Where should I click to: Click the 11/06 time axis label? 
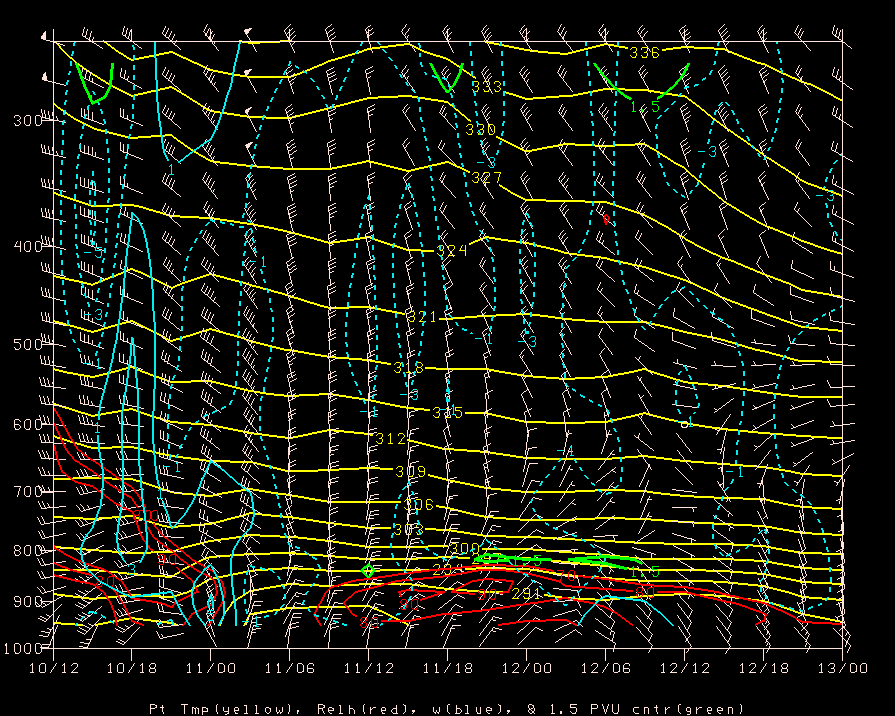[x=289, y=667]
